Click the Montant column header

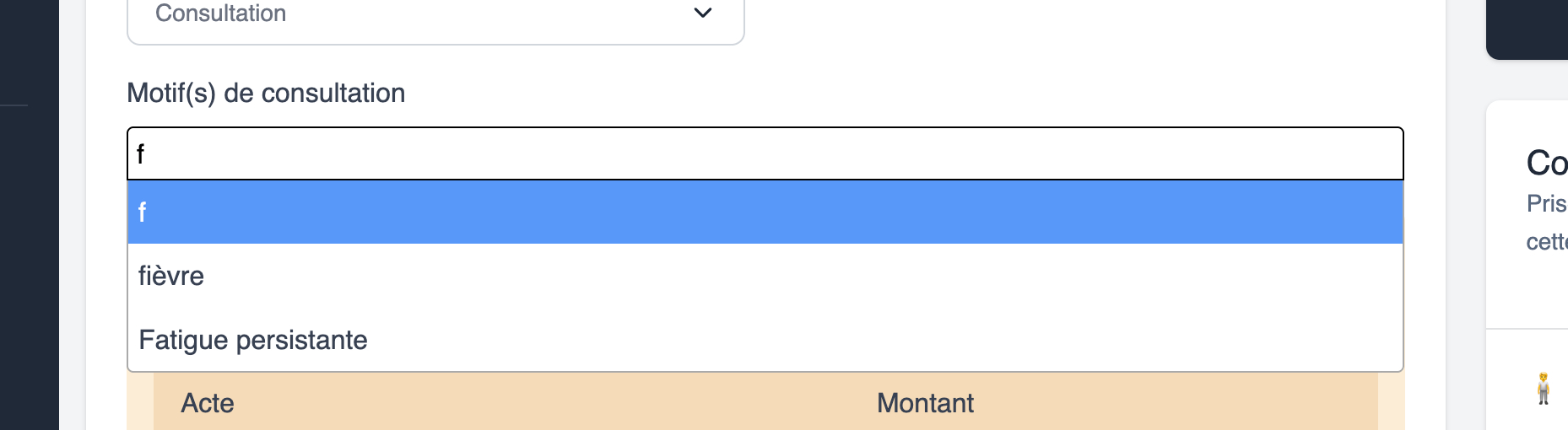point(925,403)
